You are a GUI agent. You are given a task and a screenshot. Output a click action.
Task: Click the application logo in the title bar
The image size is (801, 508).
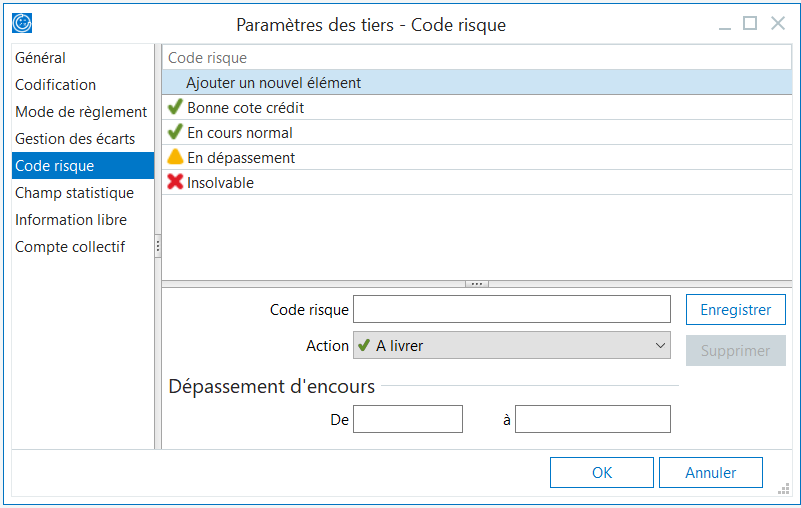click(21, 23)
